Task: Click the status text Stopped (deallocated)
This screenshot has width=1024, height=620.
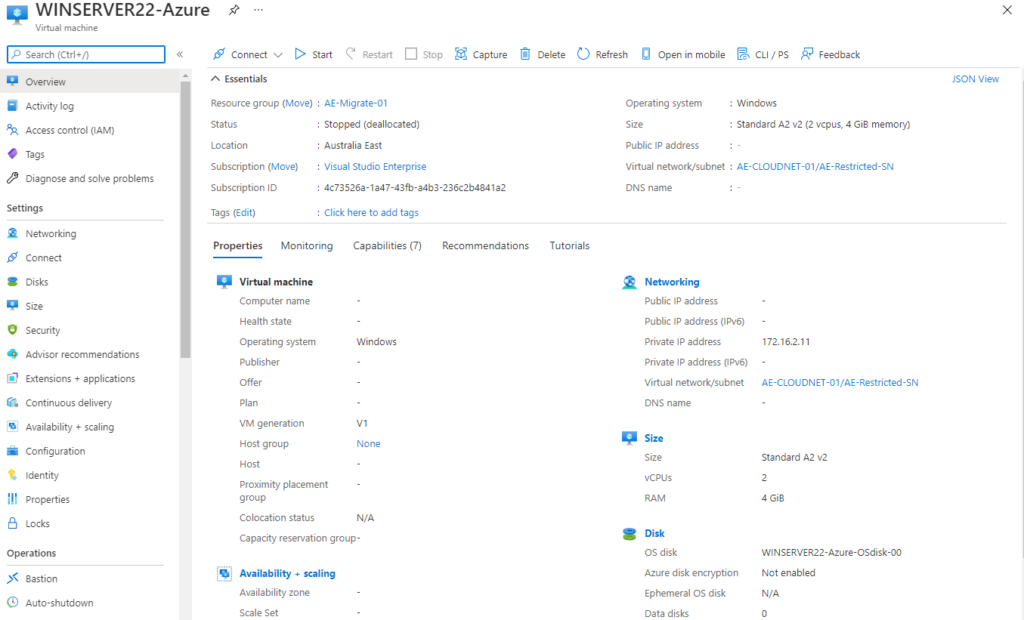Action: 372,124
